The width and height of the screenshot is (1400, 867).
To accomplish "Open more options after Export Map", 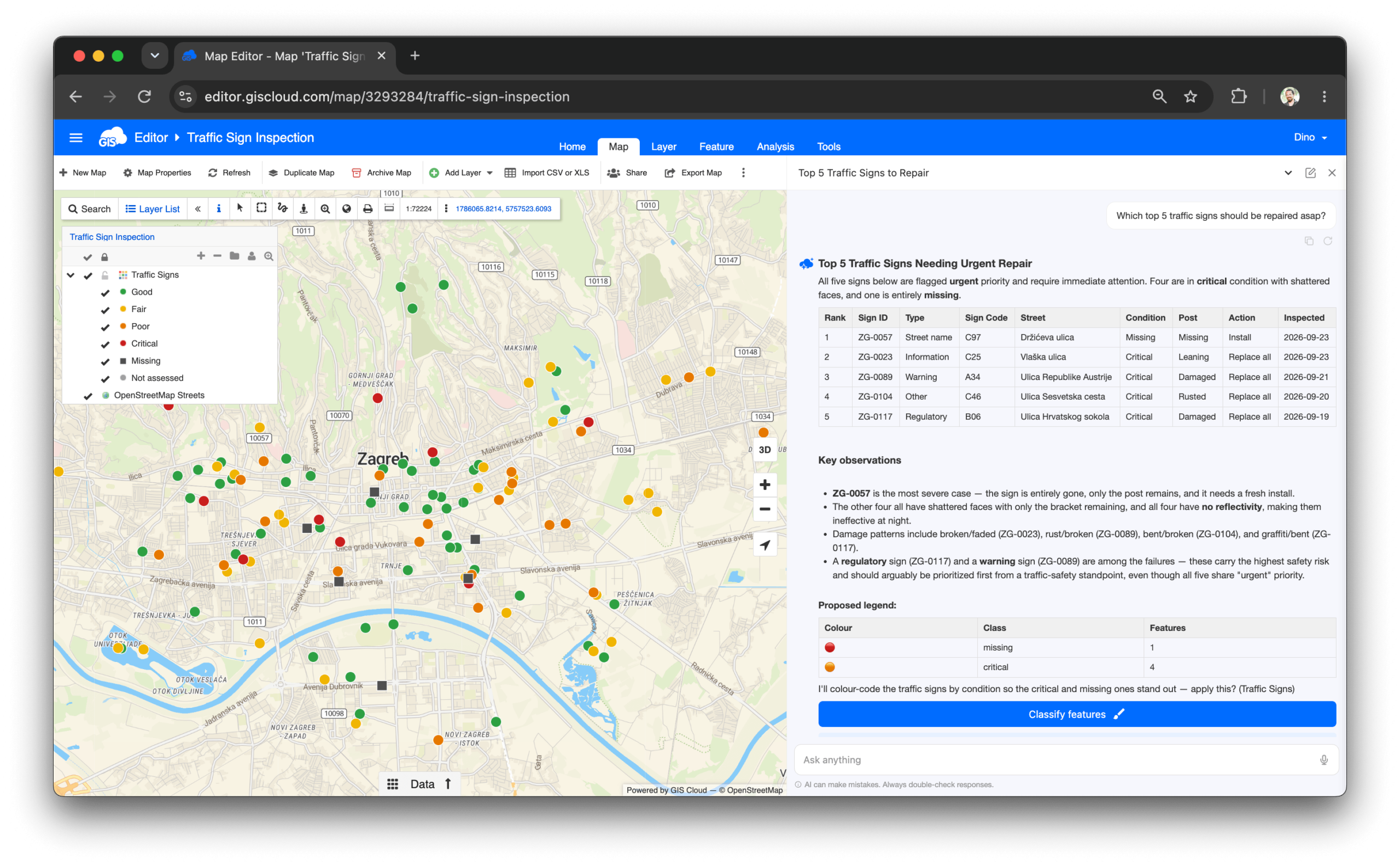I will pyautogui.click(x=743, y=173).
